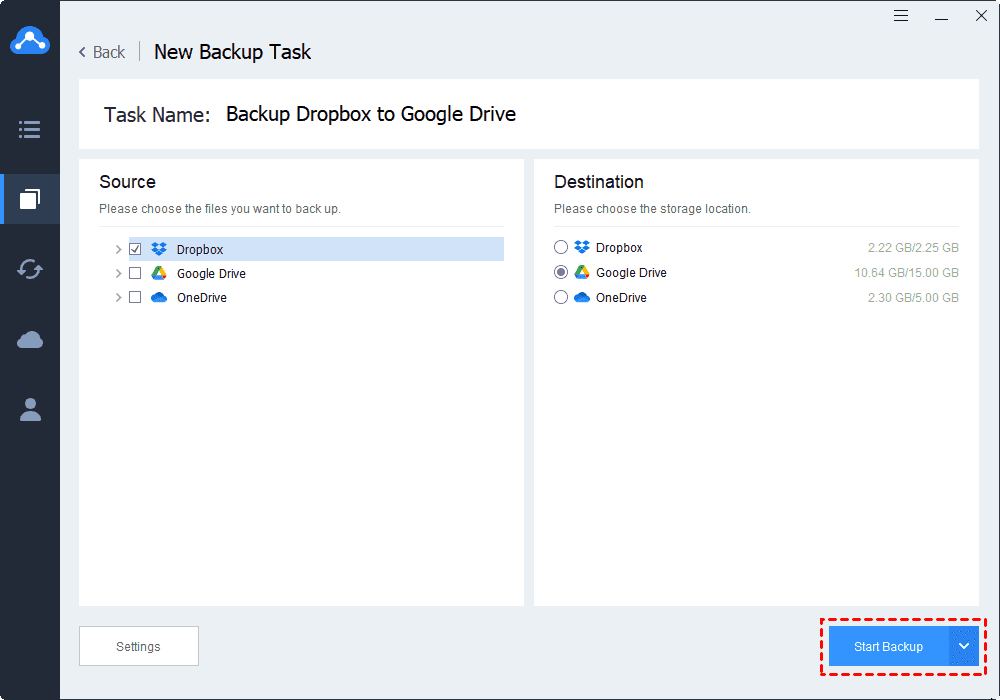Open the task list sidebar icon

[x=30, y=129]
